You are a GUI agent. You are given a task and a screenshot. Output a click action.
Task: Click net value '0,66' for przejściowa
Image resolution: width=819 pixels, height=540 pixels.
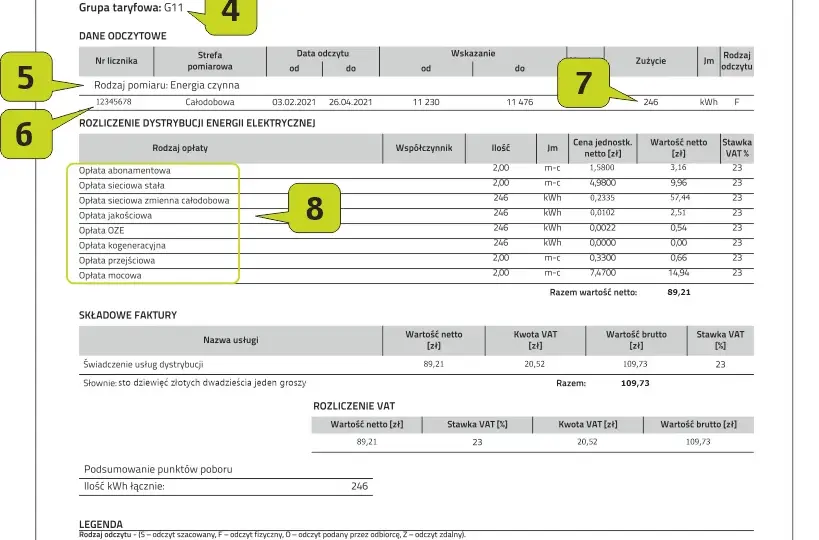(x=679, y=258)
